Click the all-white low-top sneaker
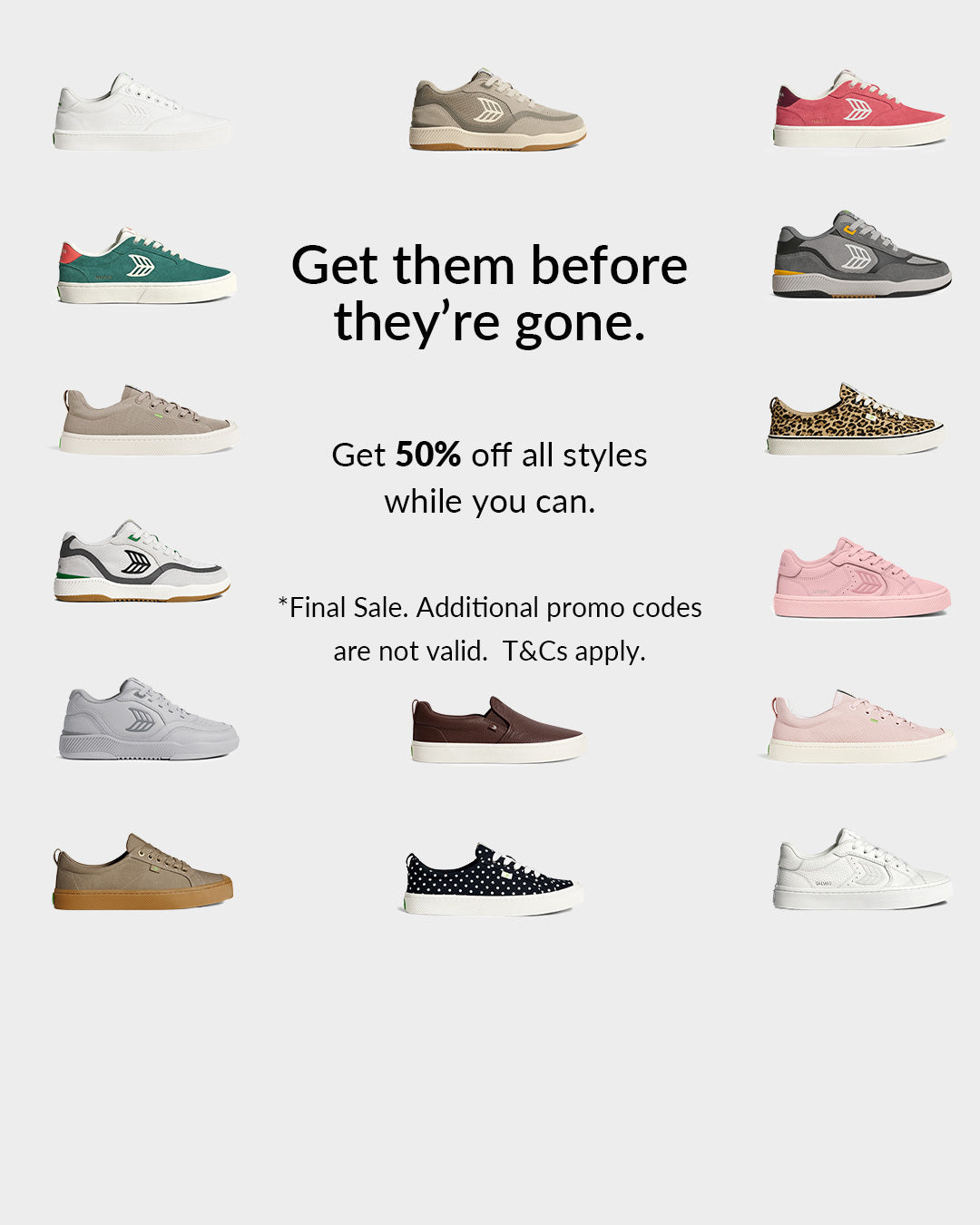Image resolution: width=980 pixels, height=1225 pixels. point(142,113)
